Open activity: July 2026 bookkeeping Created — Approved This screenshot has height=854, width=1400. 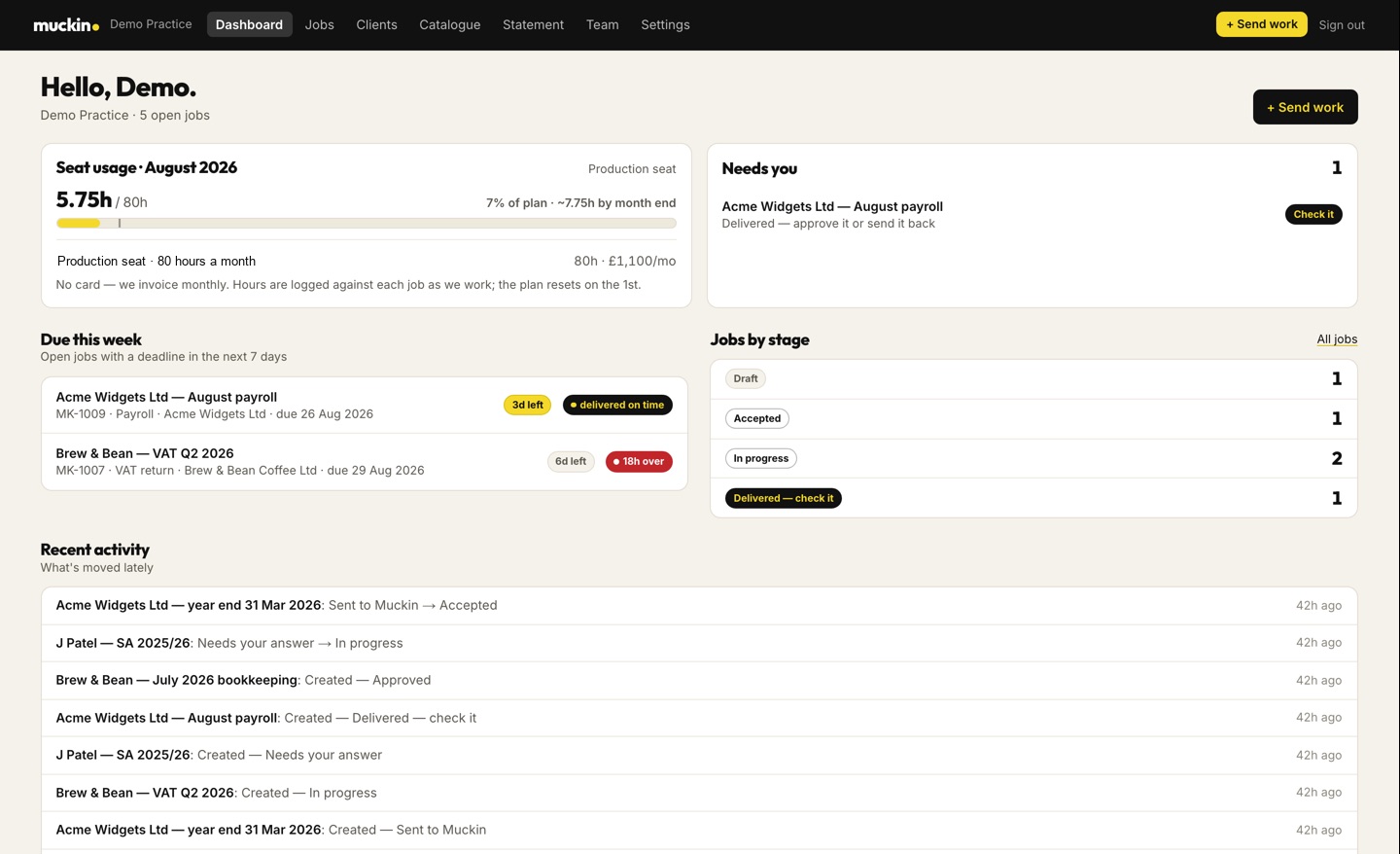pyautogui.click(x=699, y=681)
